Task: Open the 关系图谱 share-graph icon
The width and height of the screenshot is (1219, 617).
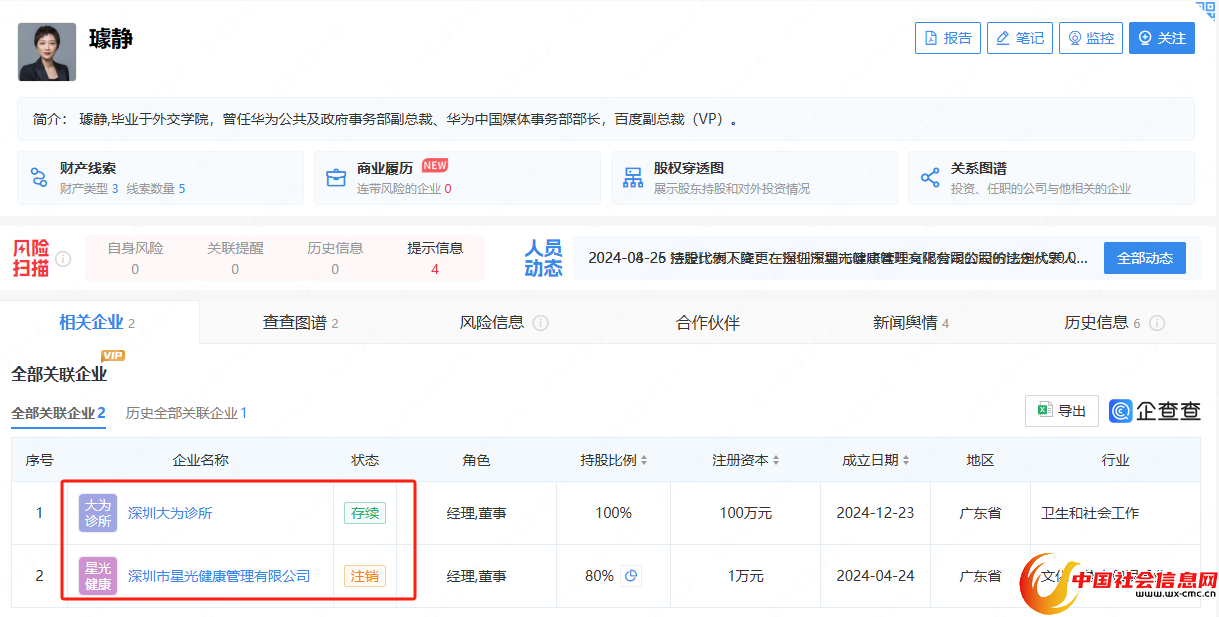Action: tap(930, 178)
